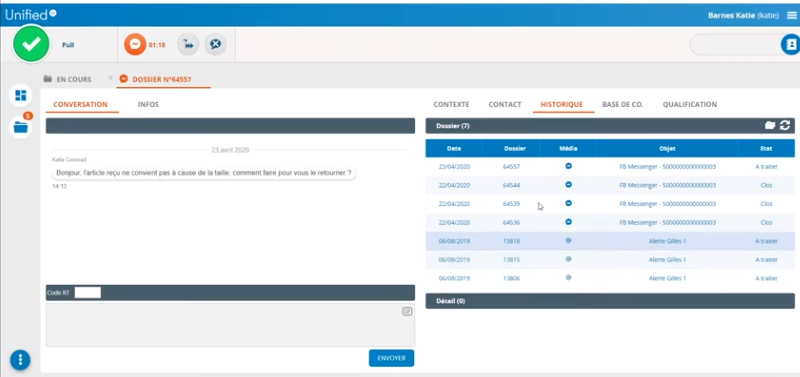
Task: Click the FB Messenger object in 64544 row
Action: 667,185
